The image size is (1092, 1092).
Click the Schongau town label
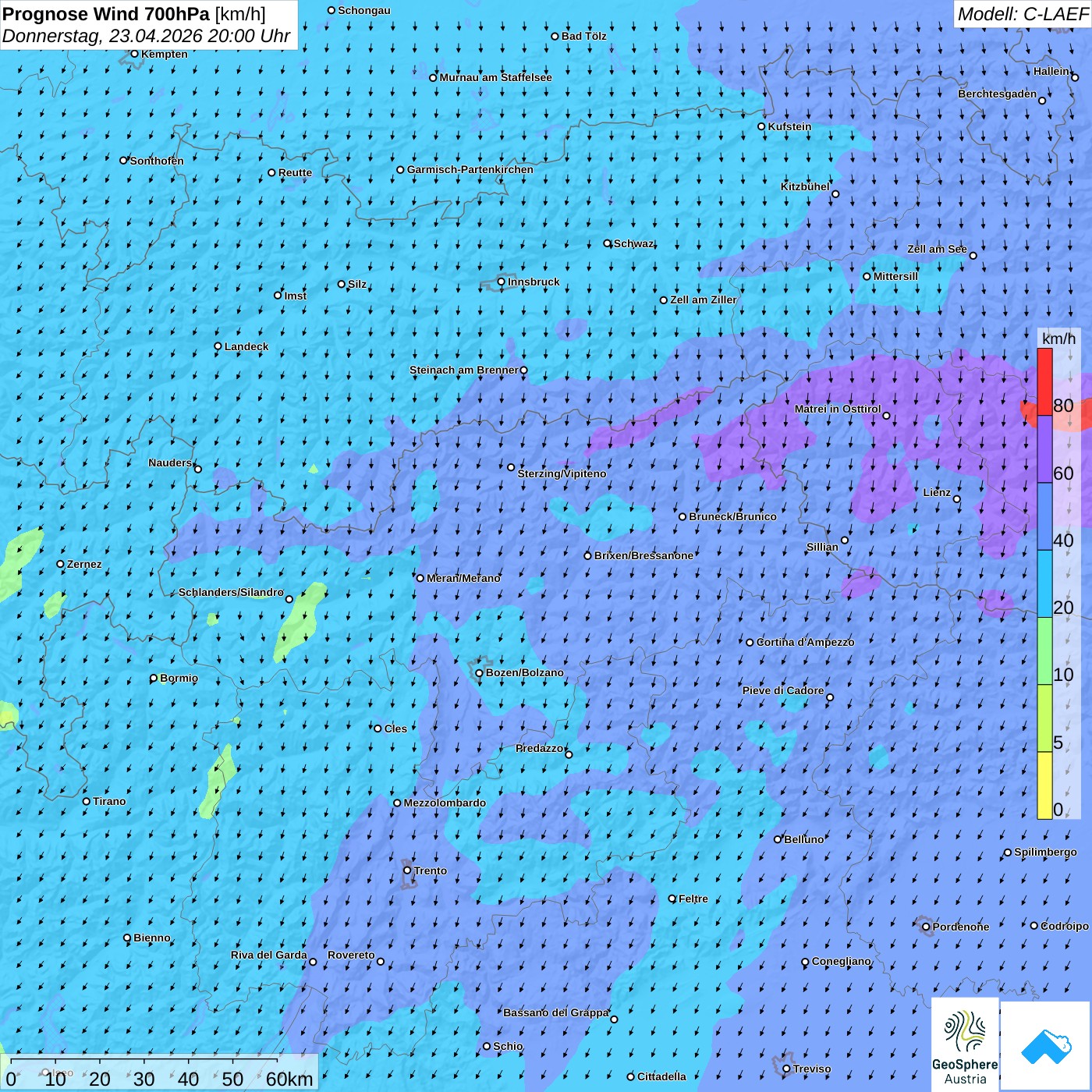364,10
